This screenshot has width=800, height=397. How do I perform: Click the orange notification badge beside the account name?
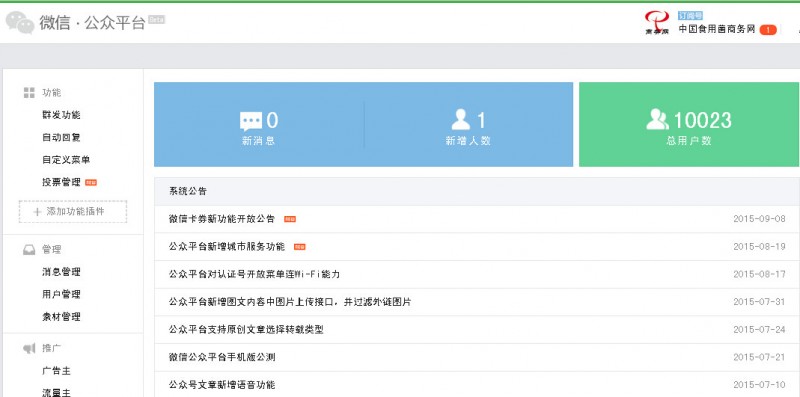tap(768, 30)
